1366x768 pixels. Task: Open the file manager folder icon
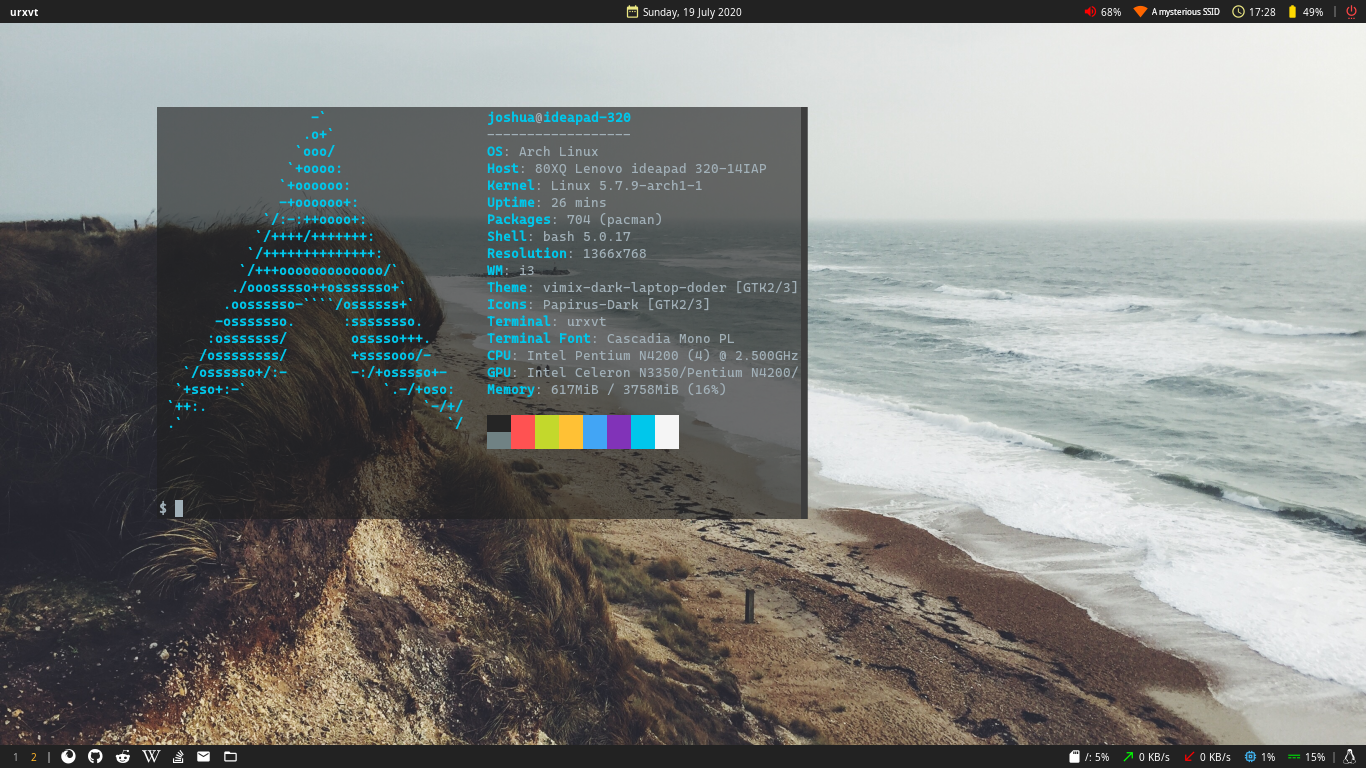230,757
